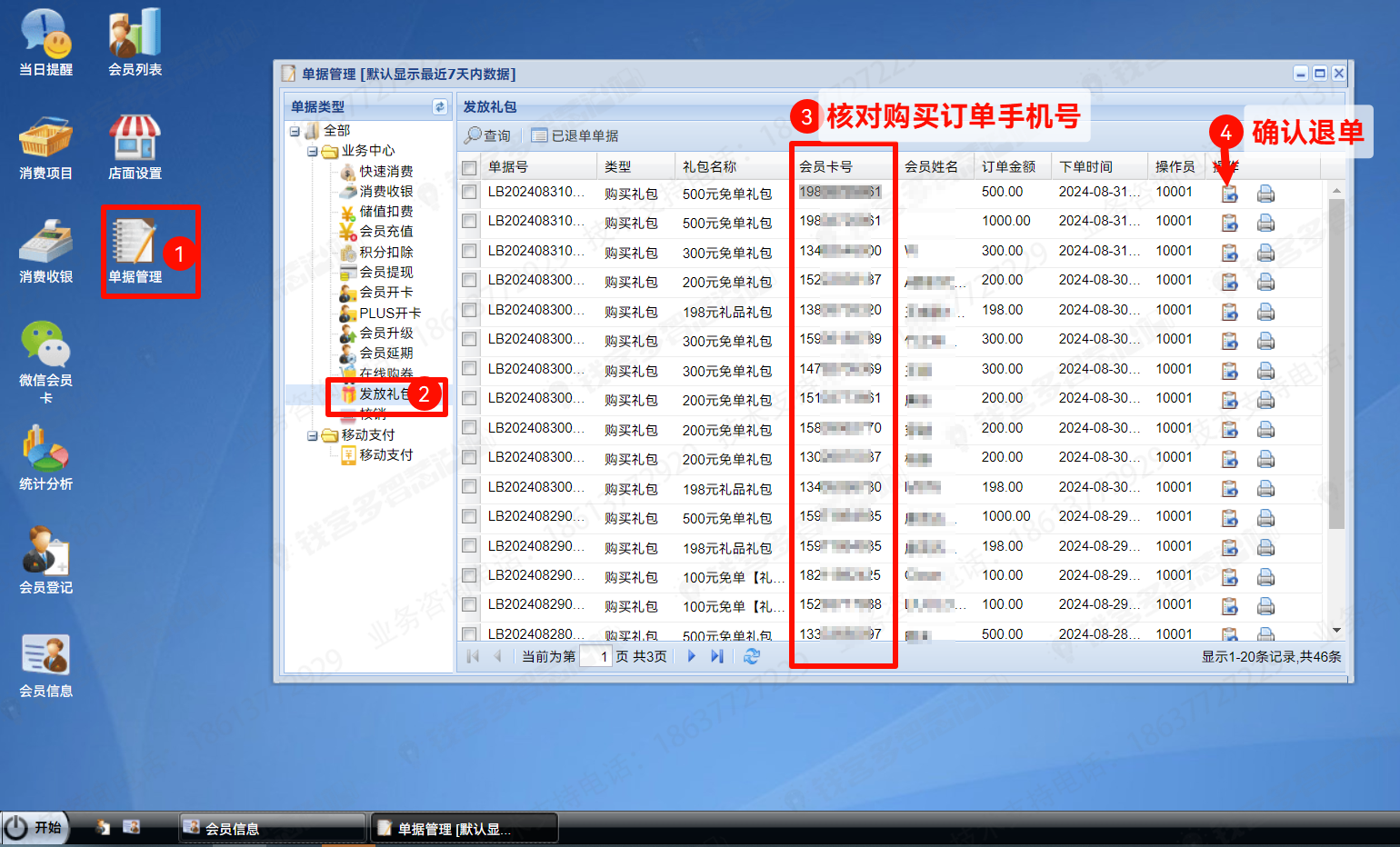Click the 已退单单据 toolbar button
The width and height of the screenshot is (1400, 847).
[x=575, y=135]
